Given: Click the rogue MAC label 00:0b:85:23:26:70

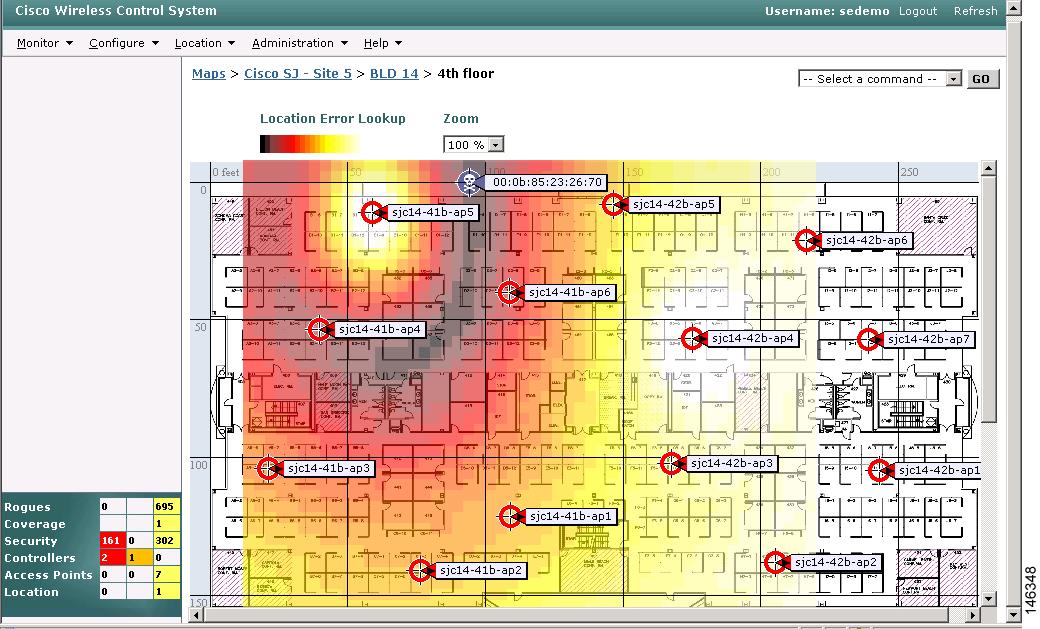Looking at the screenshot, I should pyautogui.click(x=547, y=182).
